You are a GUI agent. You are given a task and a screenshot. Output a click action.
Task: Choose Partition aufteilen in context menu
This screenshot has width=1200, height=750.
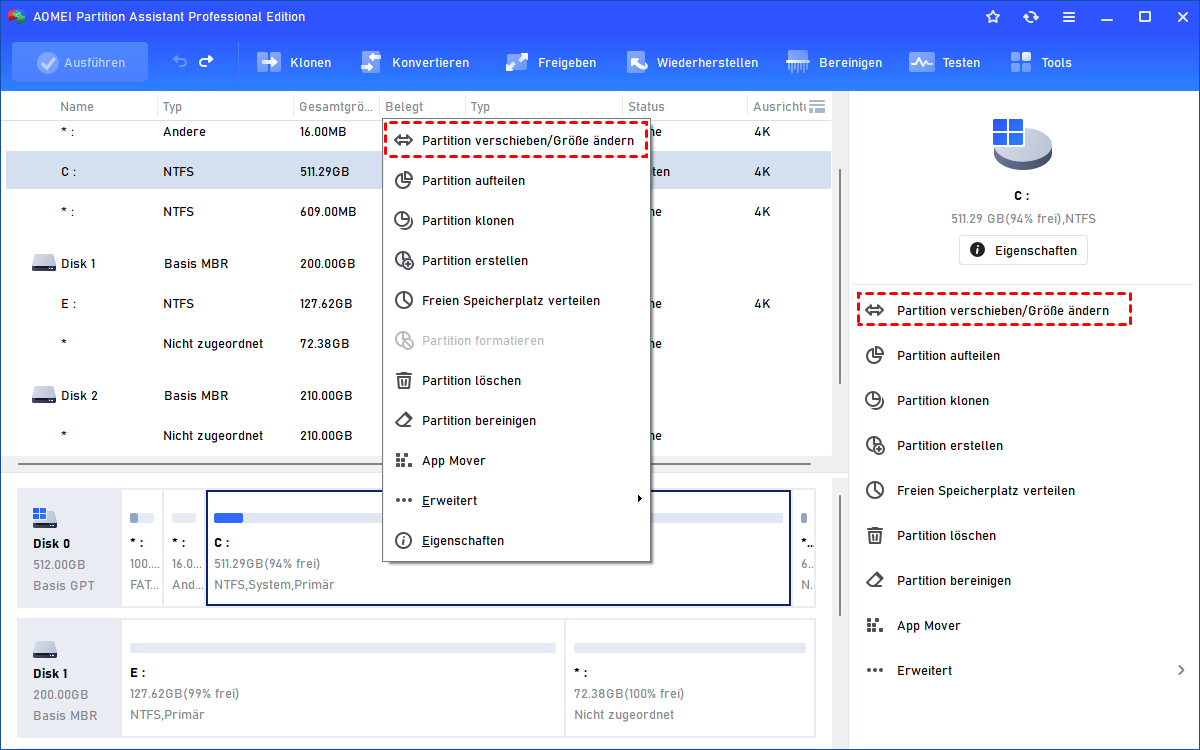(516, 181)
